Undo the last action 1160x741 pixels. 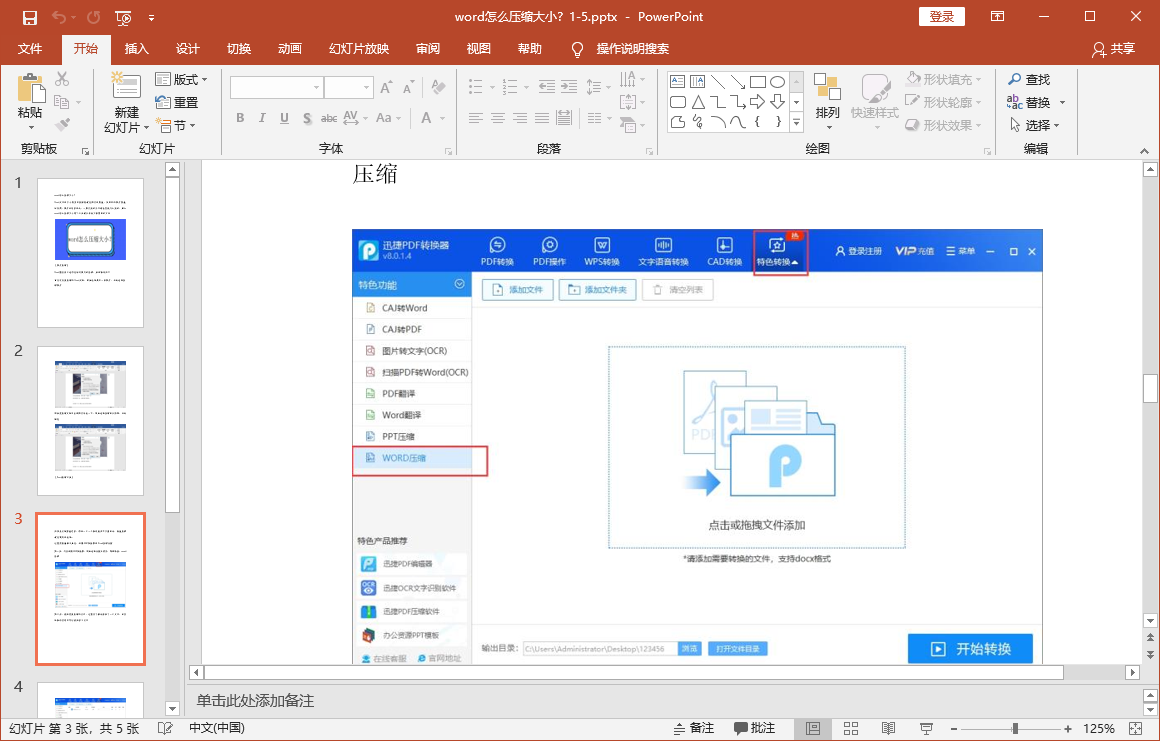click(59, 17)
